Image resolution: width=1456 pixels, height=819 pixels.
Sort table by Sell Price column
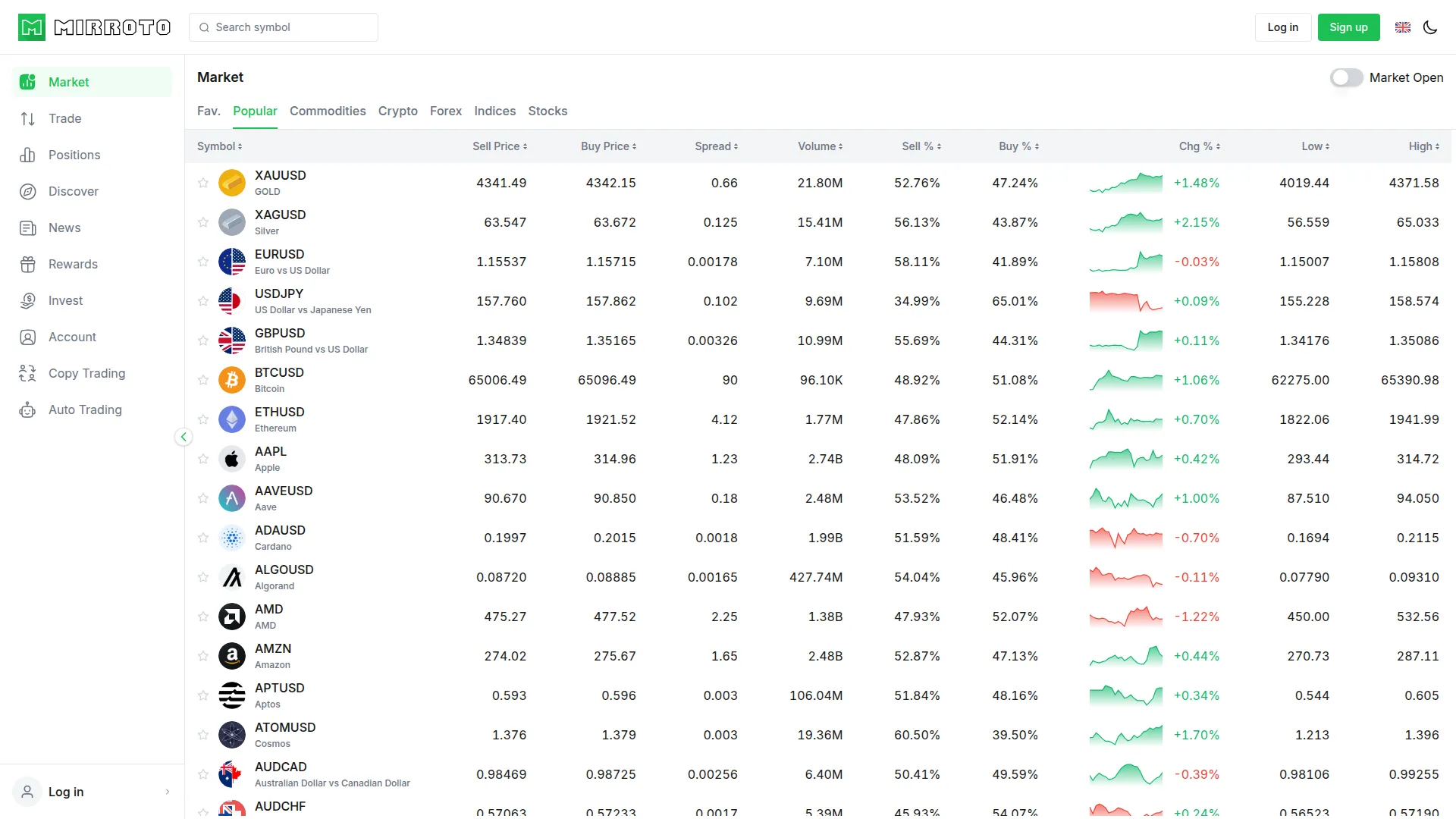(x=500, y=146)
